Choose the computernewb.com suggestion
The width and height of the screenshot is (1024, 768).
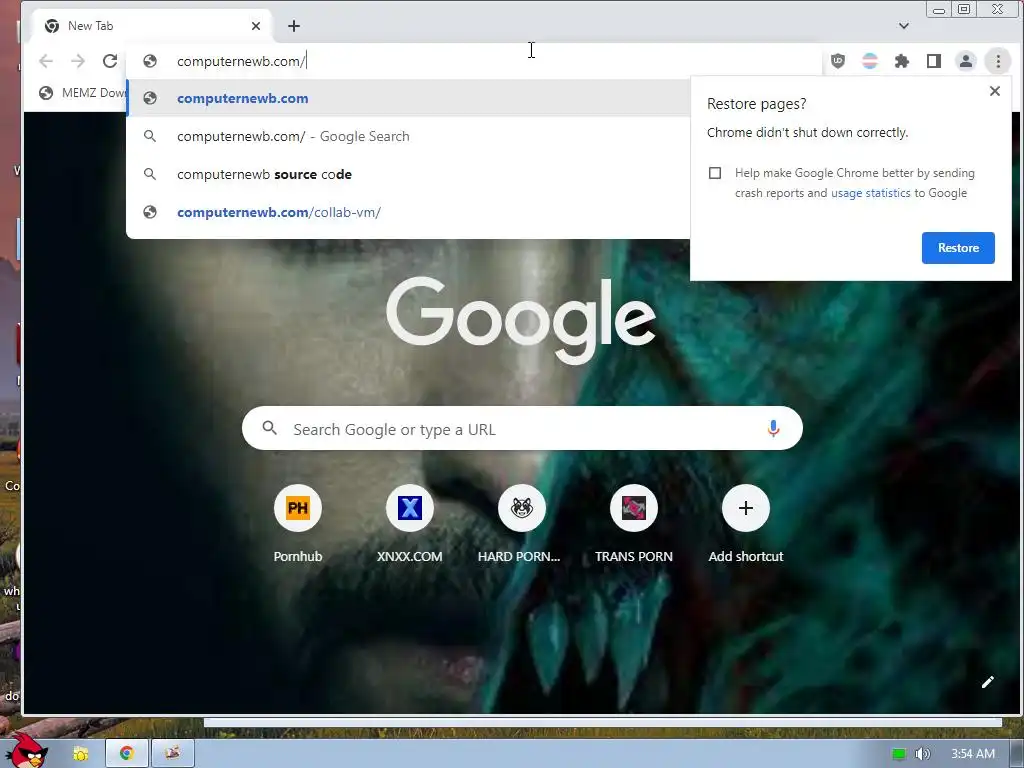coord(409,98)
